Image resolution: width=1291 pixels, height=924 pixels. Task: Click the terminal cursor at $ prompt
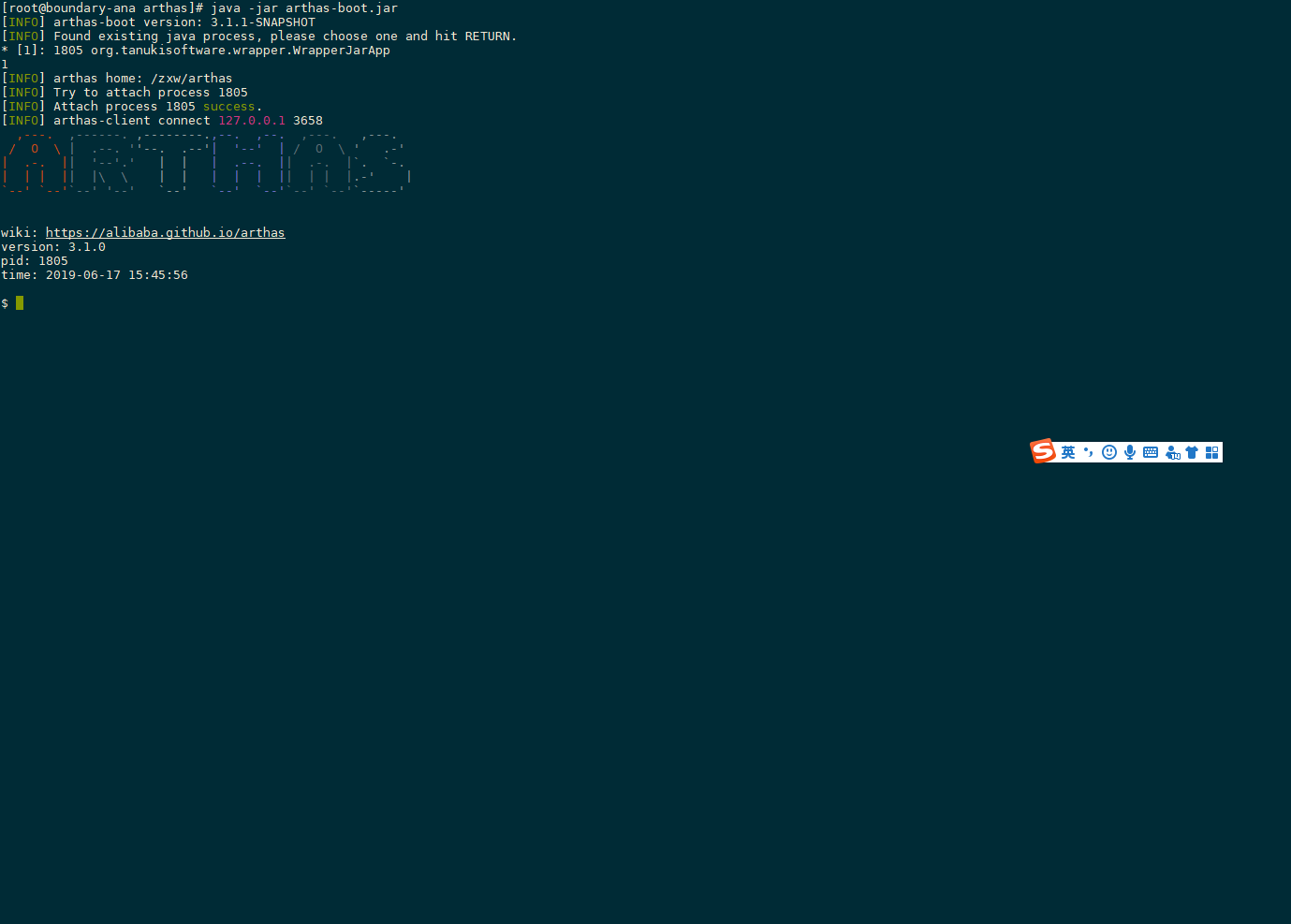(20, 303)
